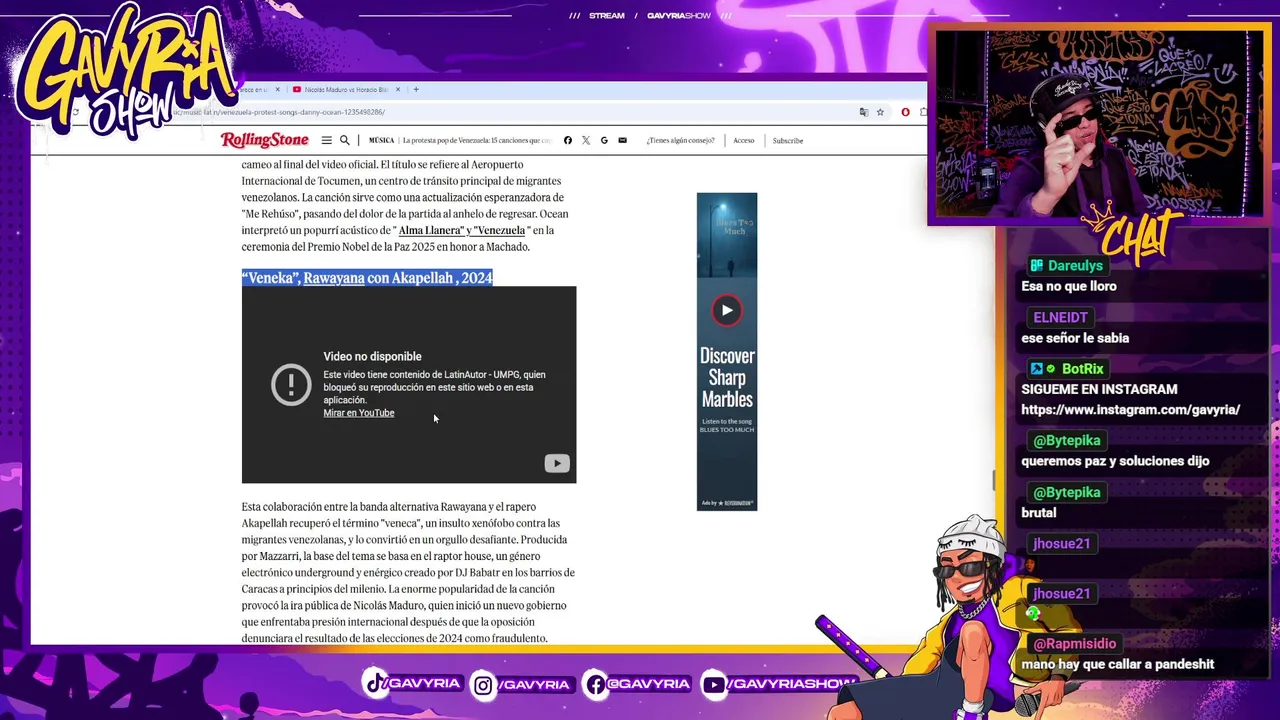Play the Sharp Marbles ad video
Viewport: 1280px width, 720px height.
[x=727, y=310]
